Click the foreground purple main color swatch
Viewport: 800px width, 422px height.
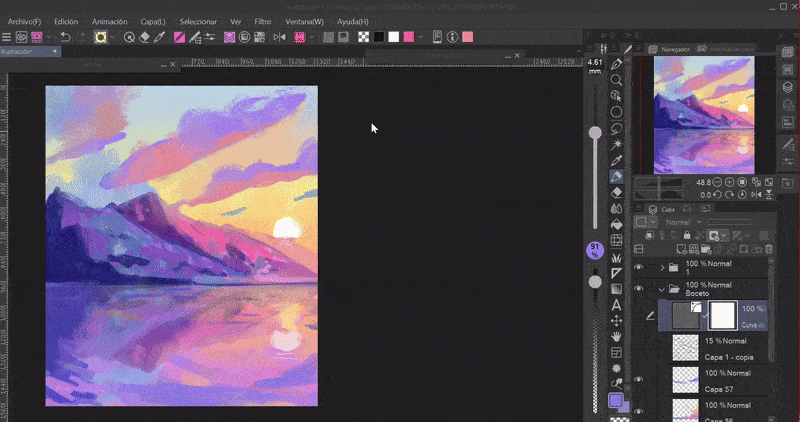point(615,401)
